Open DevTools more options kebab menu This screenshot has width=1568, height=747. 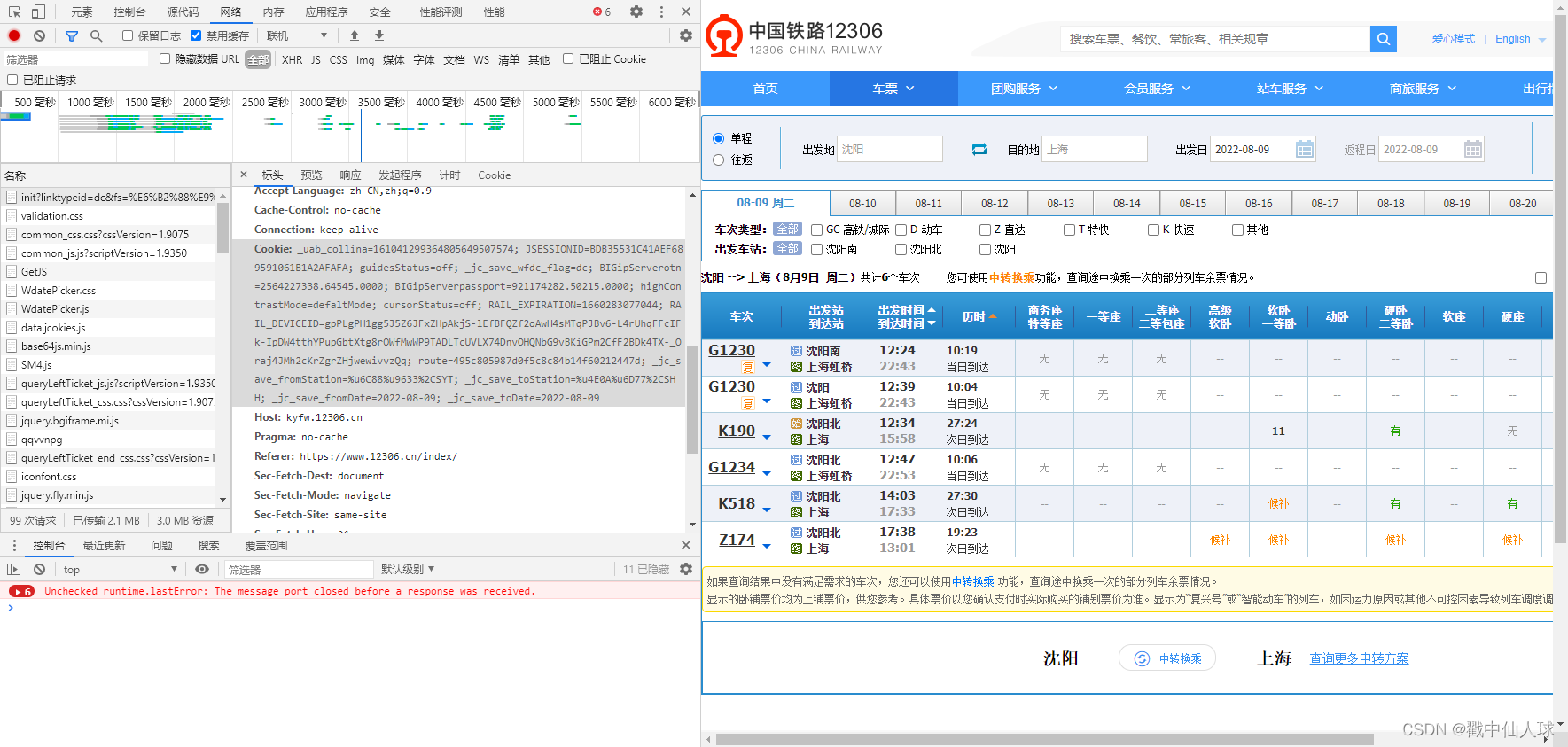[x=661, y=12]
